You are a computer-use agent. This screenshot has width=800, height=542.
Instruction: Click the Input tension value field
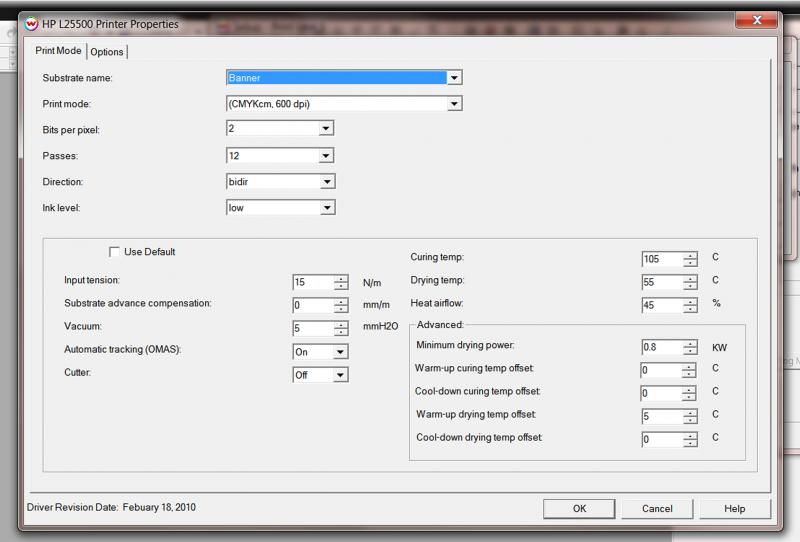click(x=313, y=282)
